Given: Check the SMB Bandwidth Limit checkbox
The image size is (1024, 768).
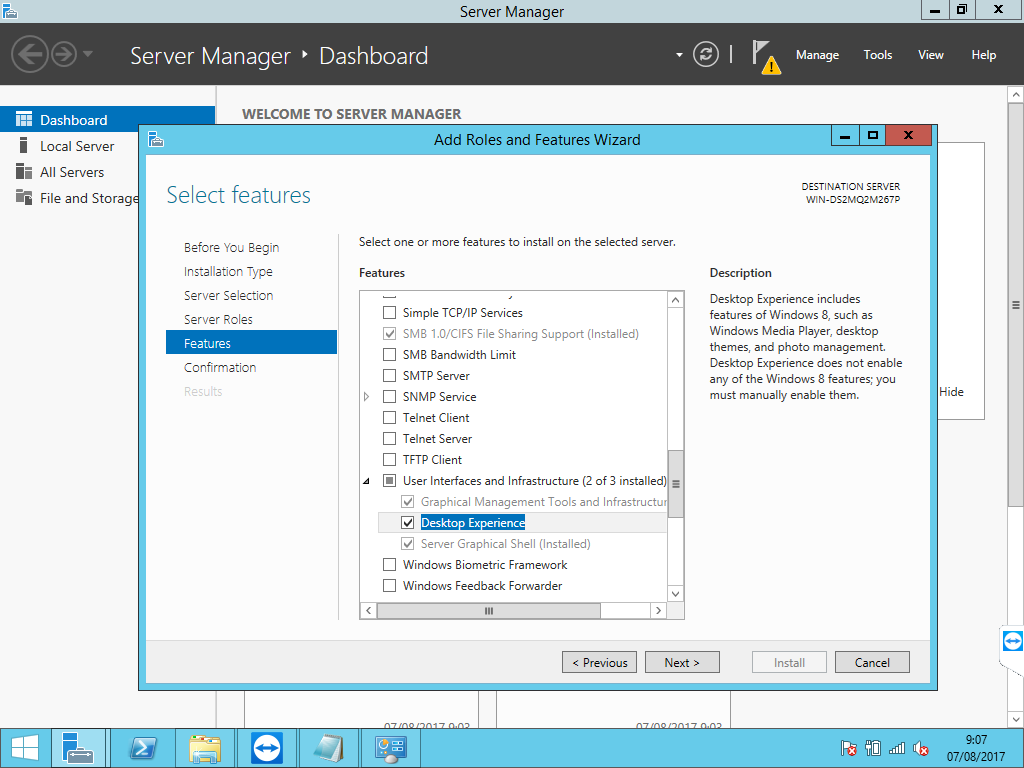Looking at the screenshot, I should pyautogui.click(x=389, y=355).
